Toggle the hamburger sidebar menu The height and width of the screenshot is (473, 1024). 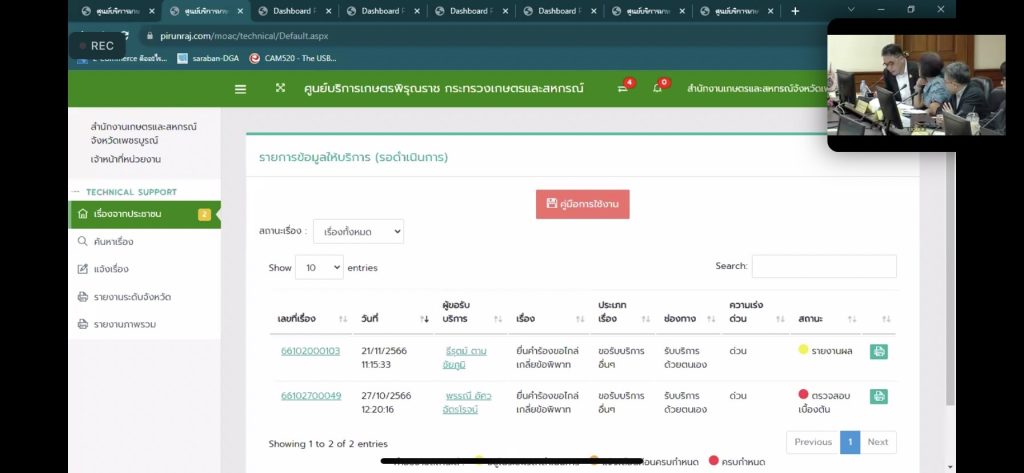[x=240, y=88]
